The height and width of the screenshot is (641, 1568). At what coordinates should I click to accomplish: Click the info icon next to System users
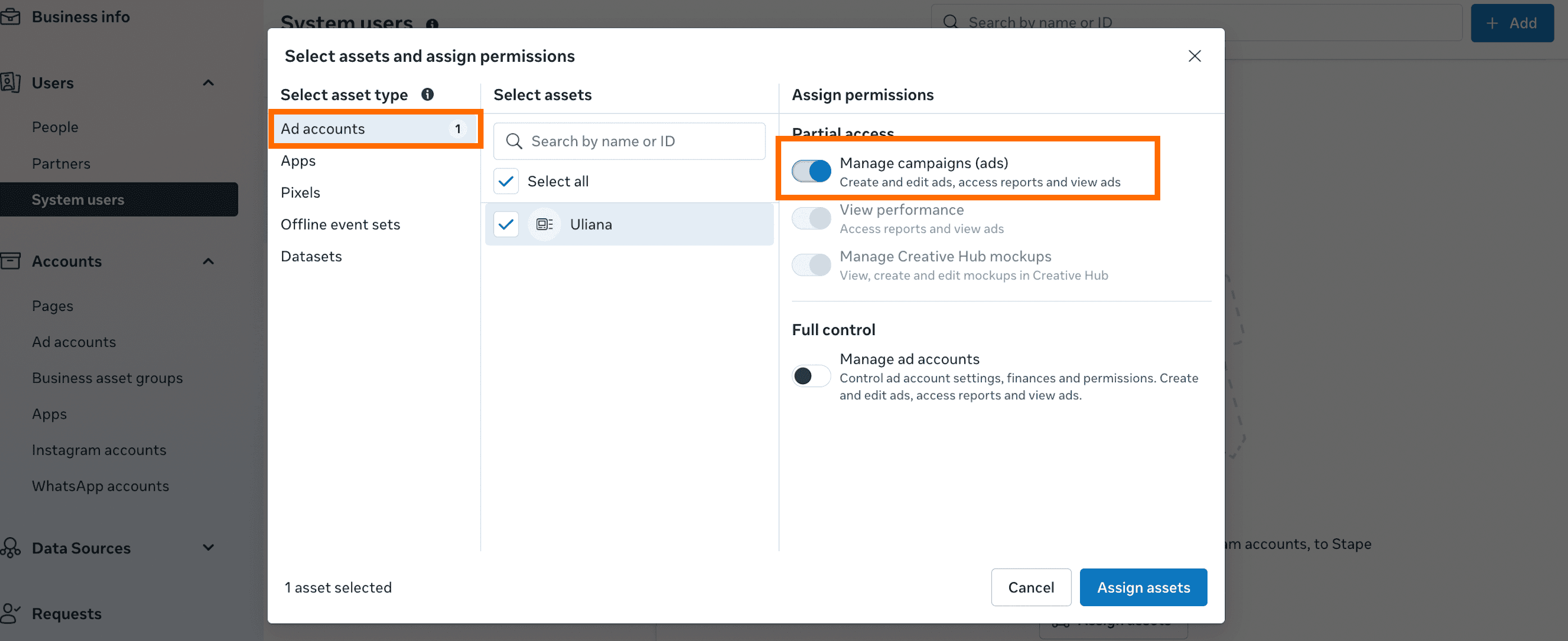pyautogui.click(x=432, y=23)
